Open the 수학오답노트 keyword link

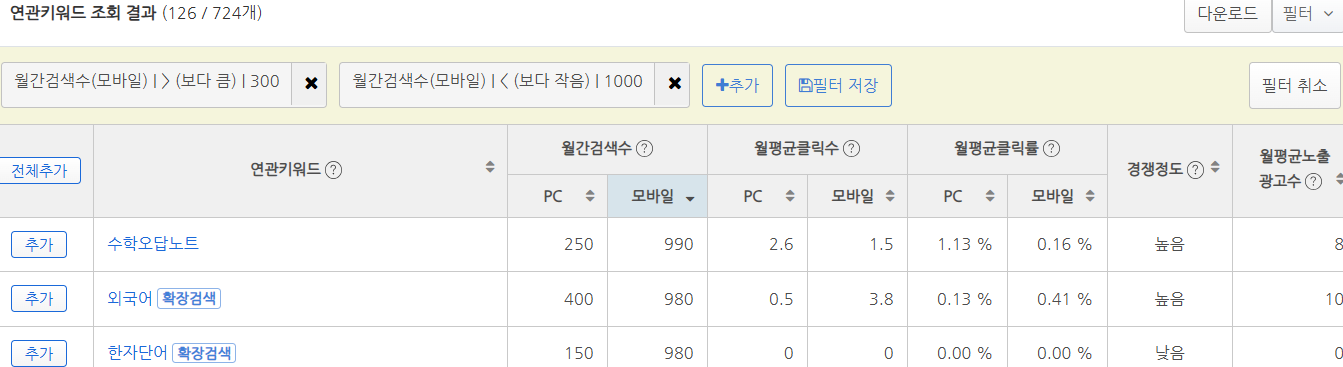pos(154,244)
